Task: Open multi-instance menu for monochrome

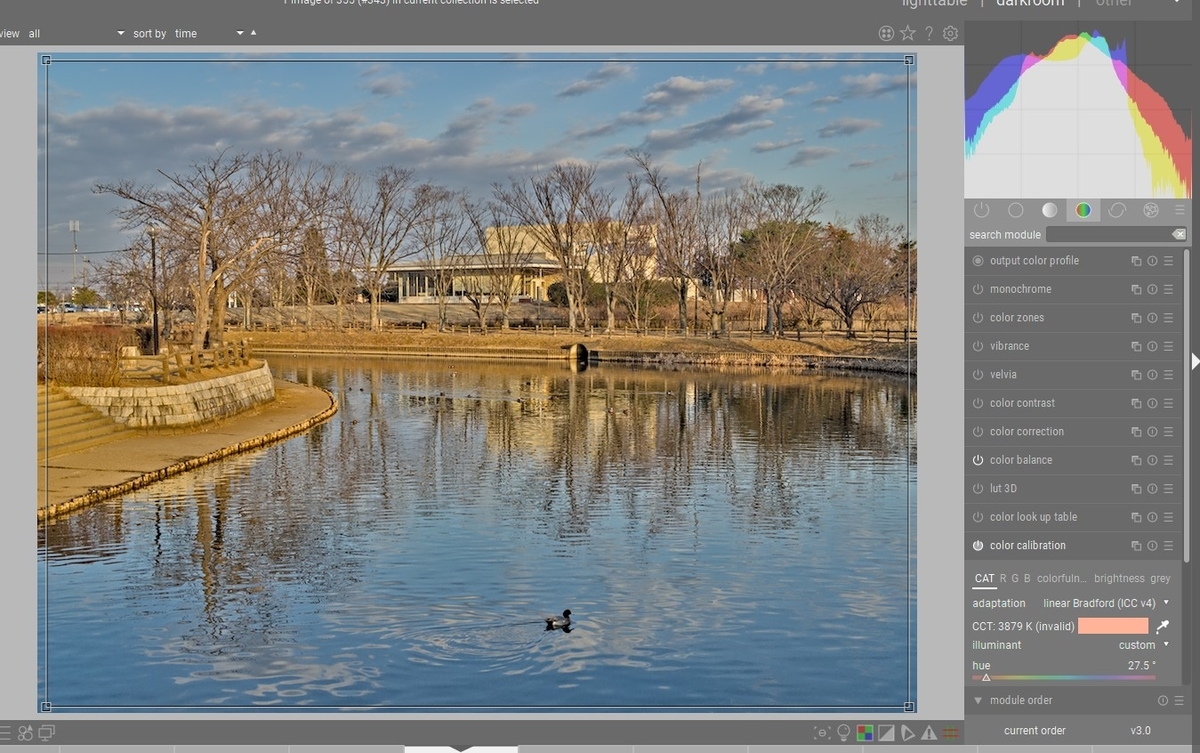Action: click(x=1136, y=289)
